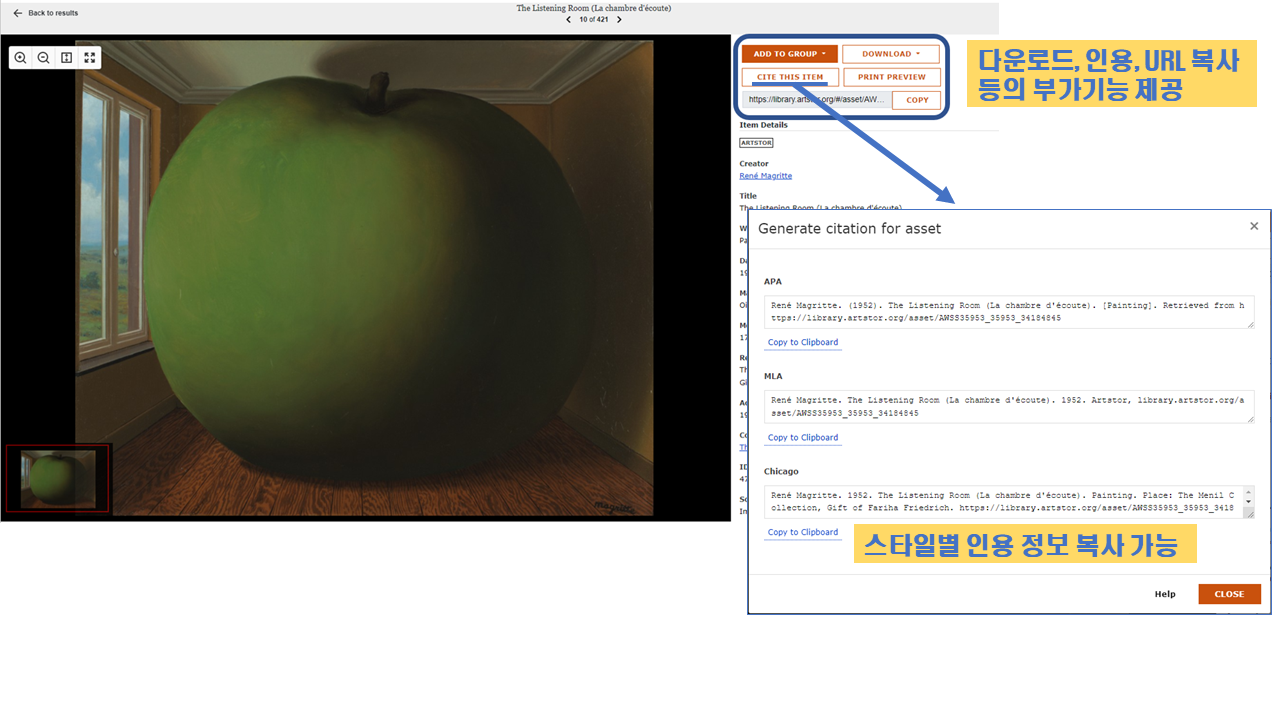Click Help in the citation dialog

coord(1165,594)
